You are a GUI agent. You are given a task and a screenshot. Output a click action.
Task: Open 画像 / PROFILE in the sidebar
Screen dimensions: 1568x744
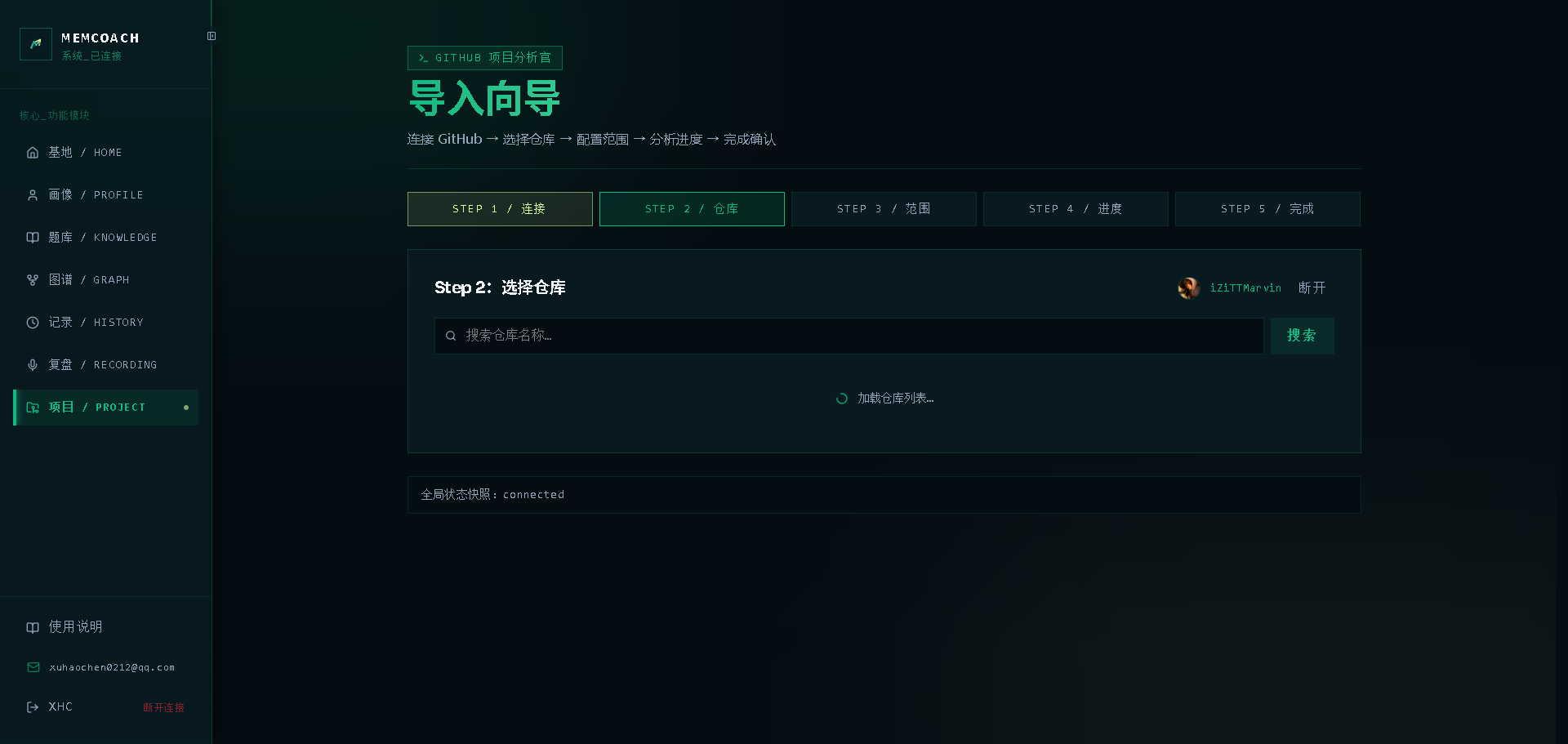[x=106, y=195]
